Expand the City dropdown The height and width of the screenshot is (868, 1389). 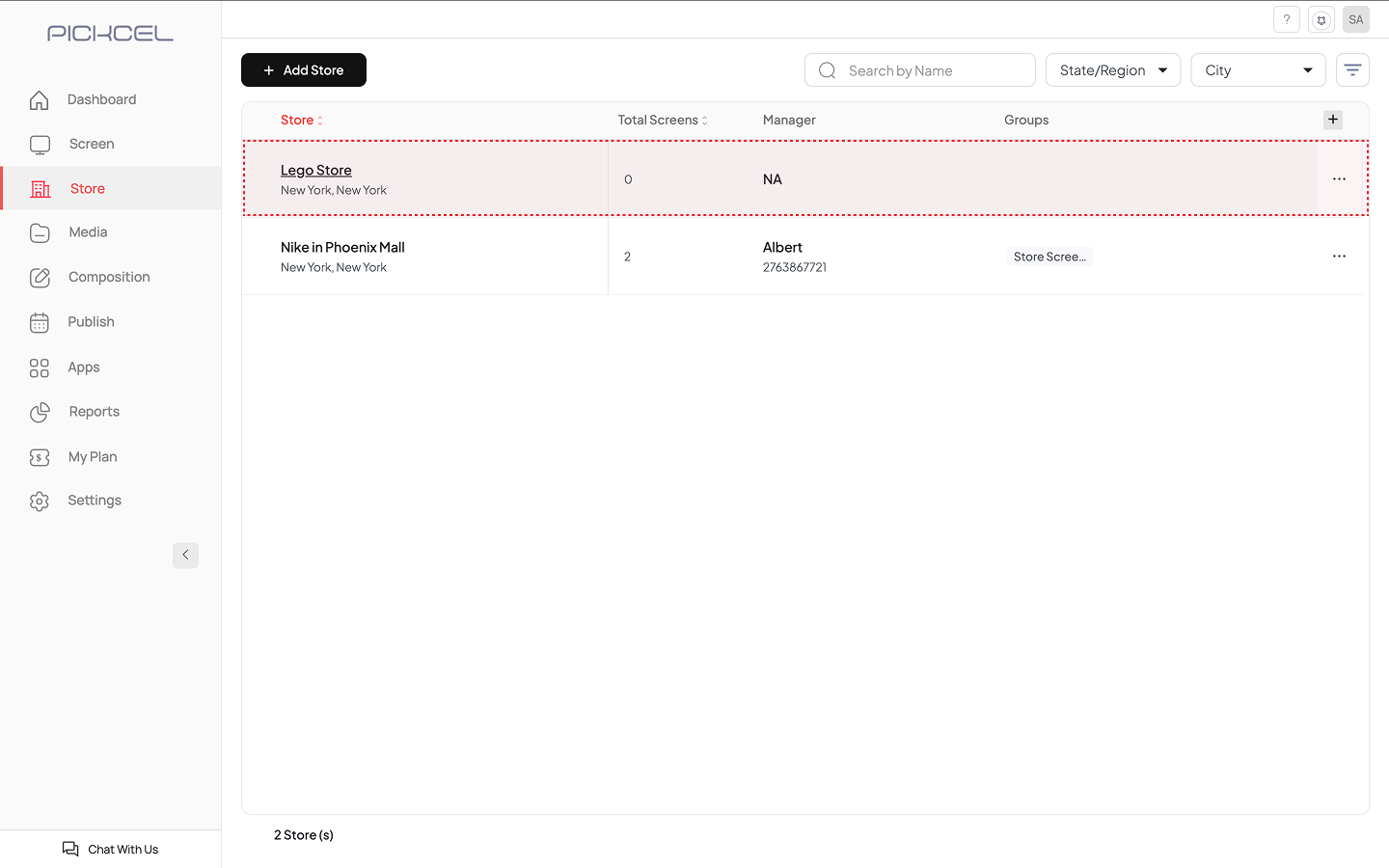click(x=1258, y=70)
